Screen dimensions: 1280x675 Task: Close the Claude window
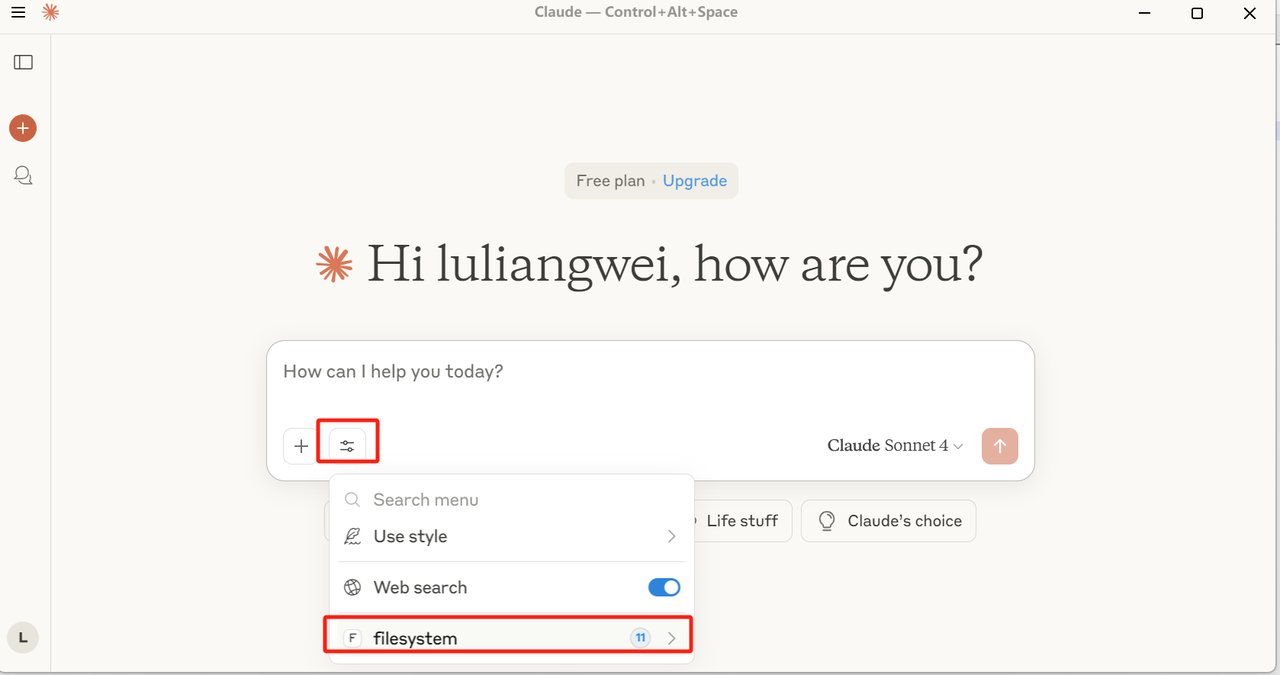click(1250, 13)
